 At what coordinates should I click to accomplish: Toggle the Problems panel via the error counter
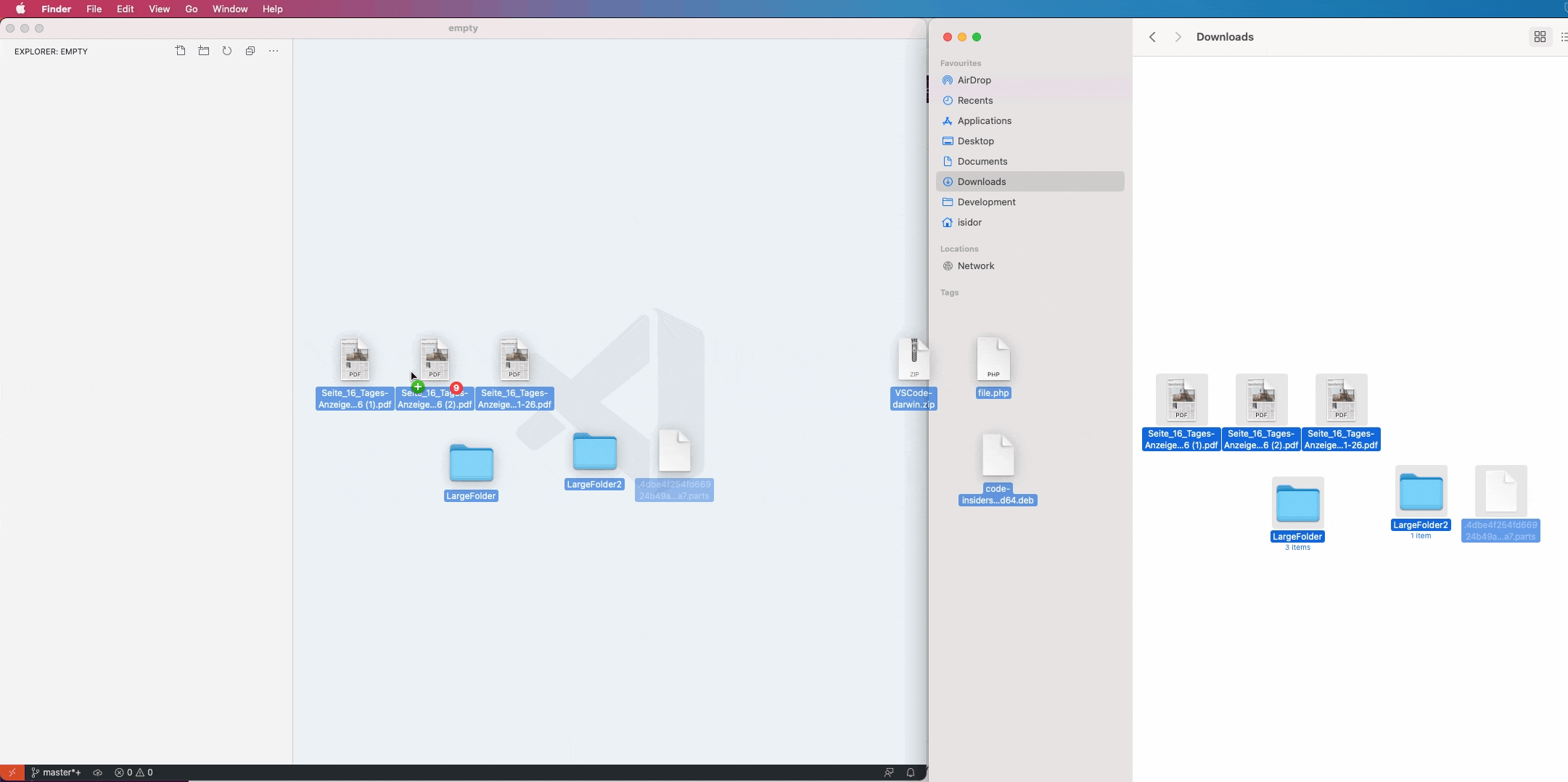point(135,772)
